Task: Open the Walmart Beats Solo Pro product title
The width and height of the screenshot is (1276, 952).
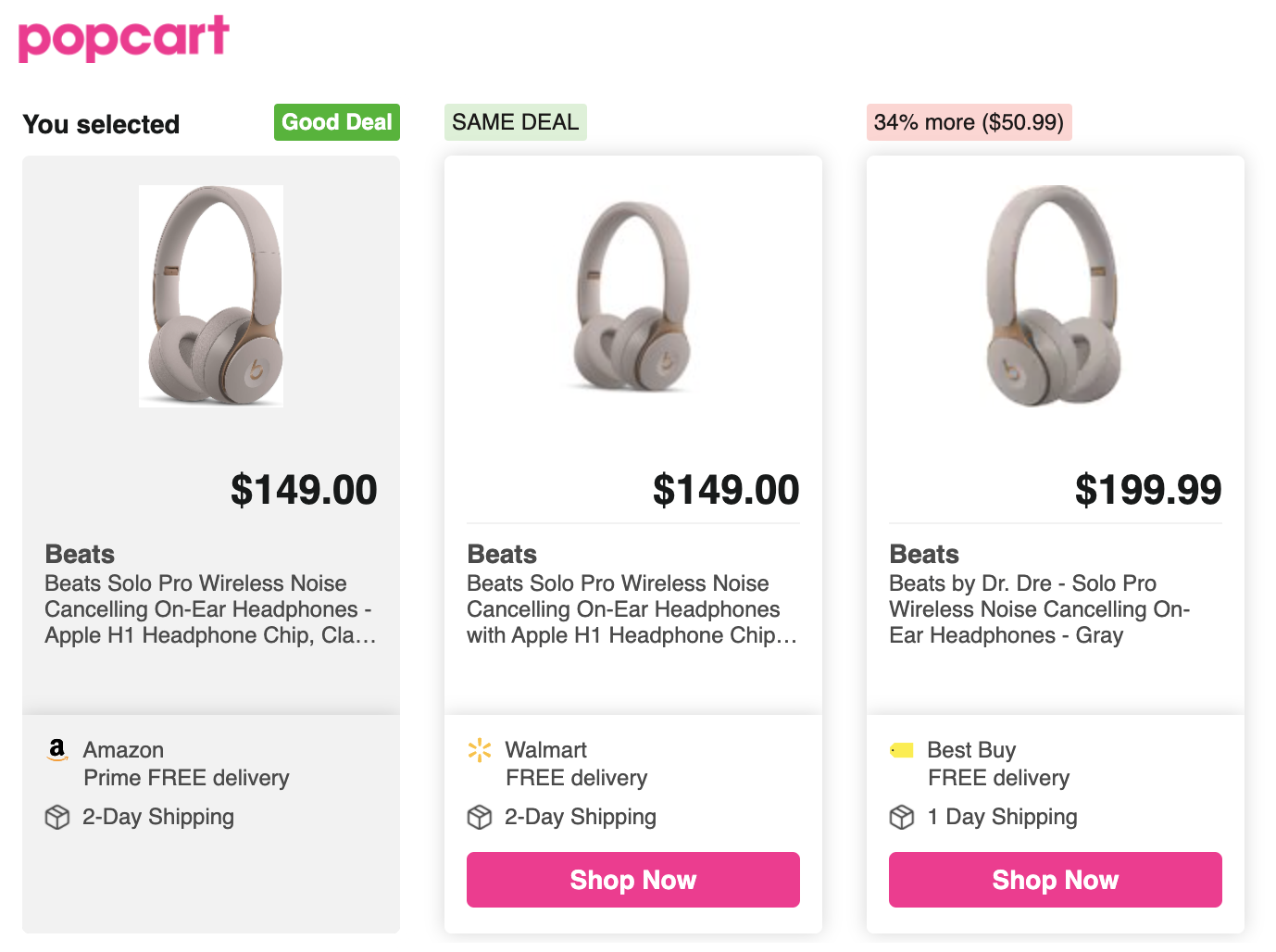Action: click(632, 609)
